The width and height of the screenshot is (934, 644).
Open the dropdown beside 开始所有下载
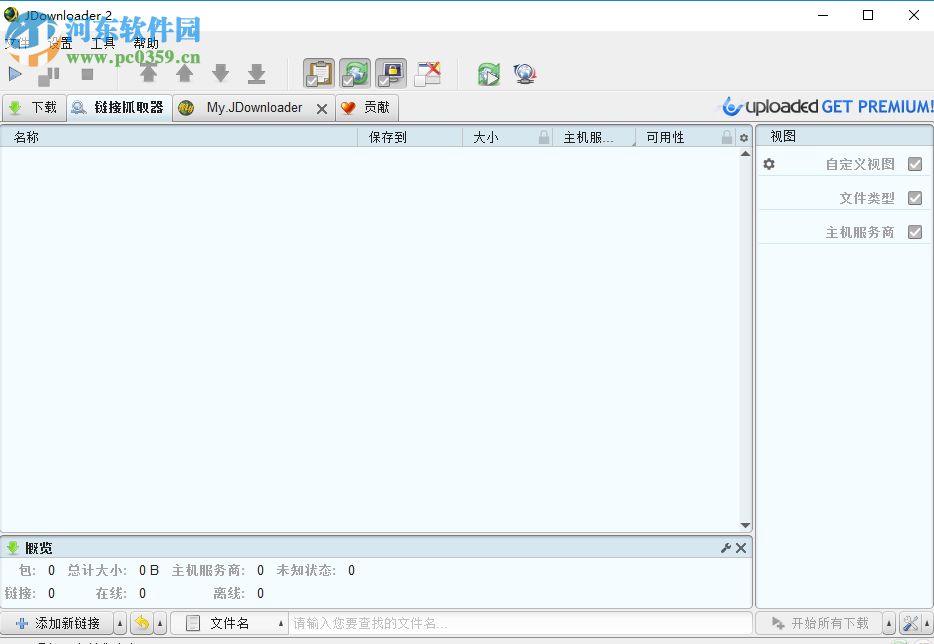tap(888, 622)
